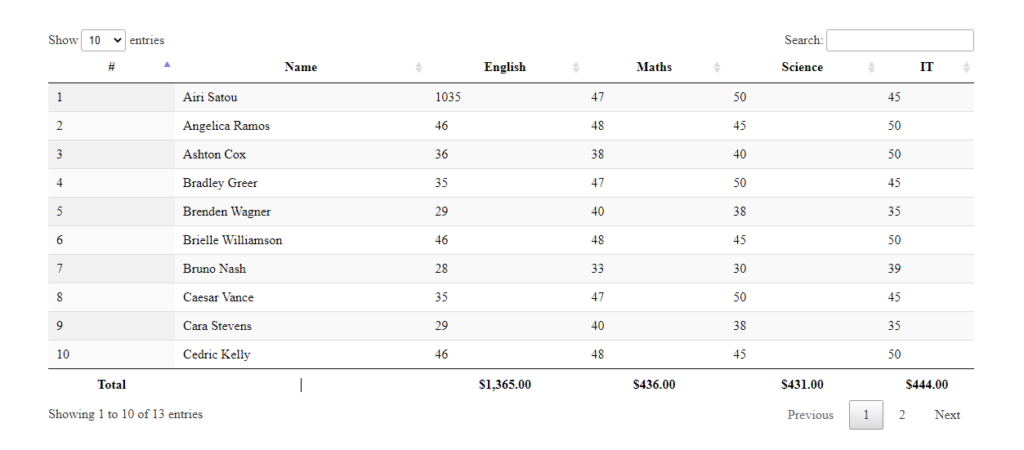
Task: Open the Show entries dropdown
Action: click(x=103, y=40)
